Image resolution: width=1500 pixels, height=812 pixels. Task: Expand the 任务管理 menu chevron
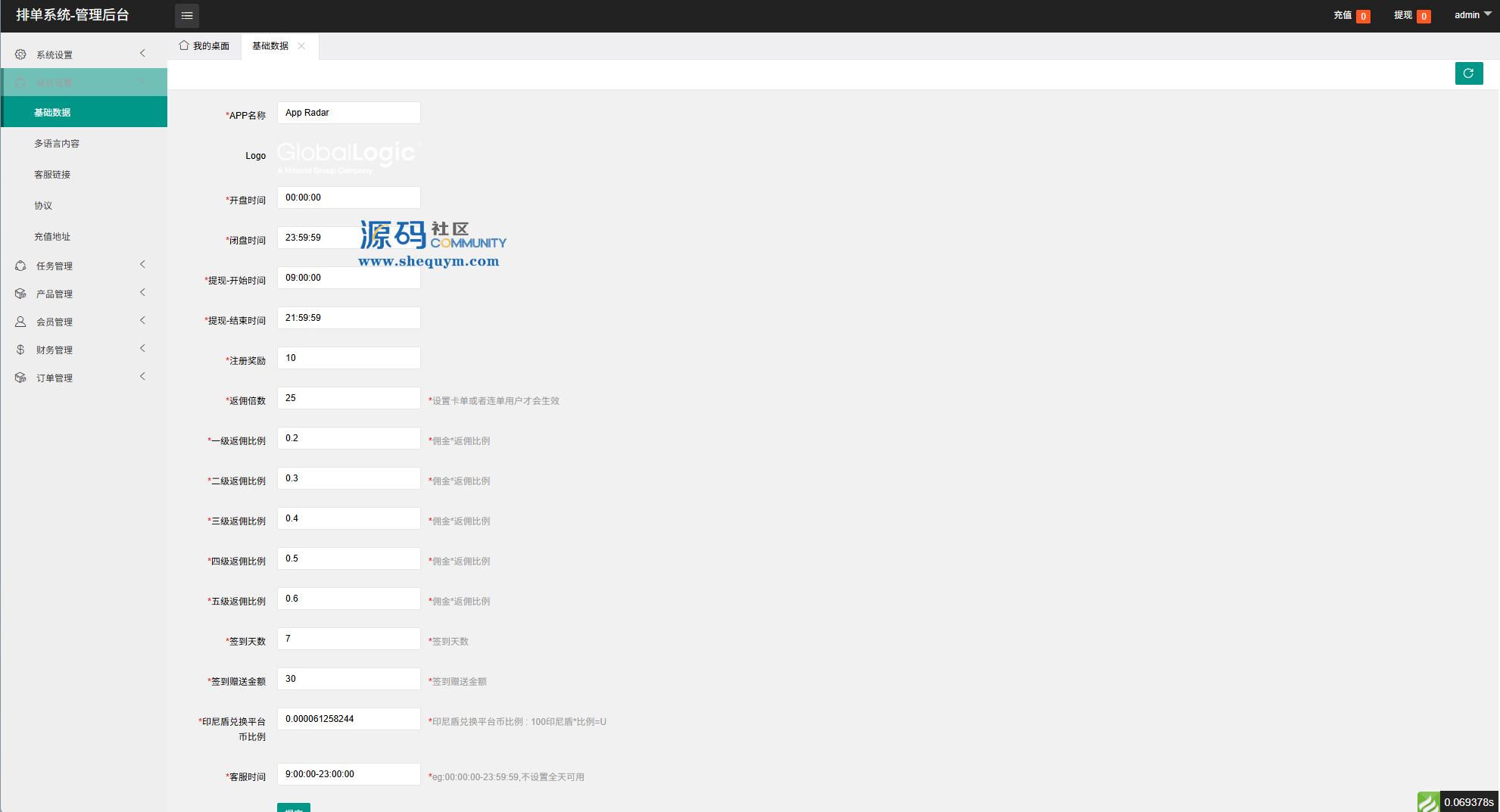tap(142, 264)
